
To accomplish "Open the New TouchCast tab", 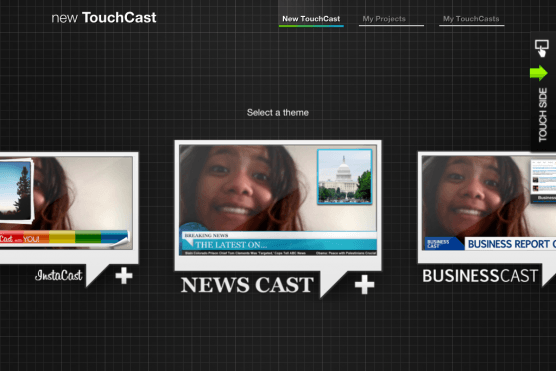I will point(311,19).
